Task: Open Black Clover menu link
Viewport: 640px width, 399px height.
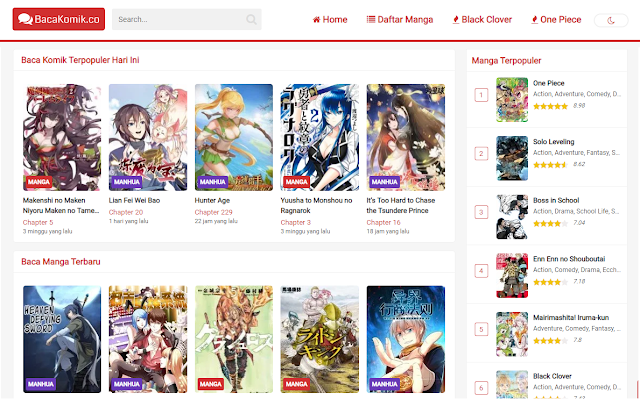Action: tap(482, 20)
